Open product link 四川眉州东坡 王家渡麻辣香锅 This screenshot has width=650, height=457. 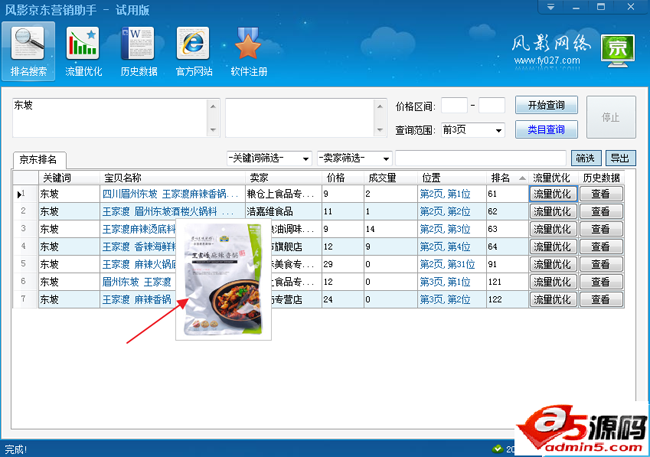click(x=170, y=194)
